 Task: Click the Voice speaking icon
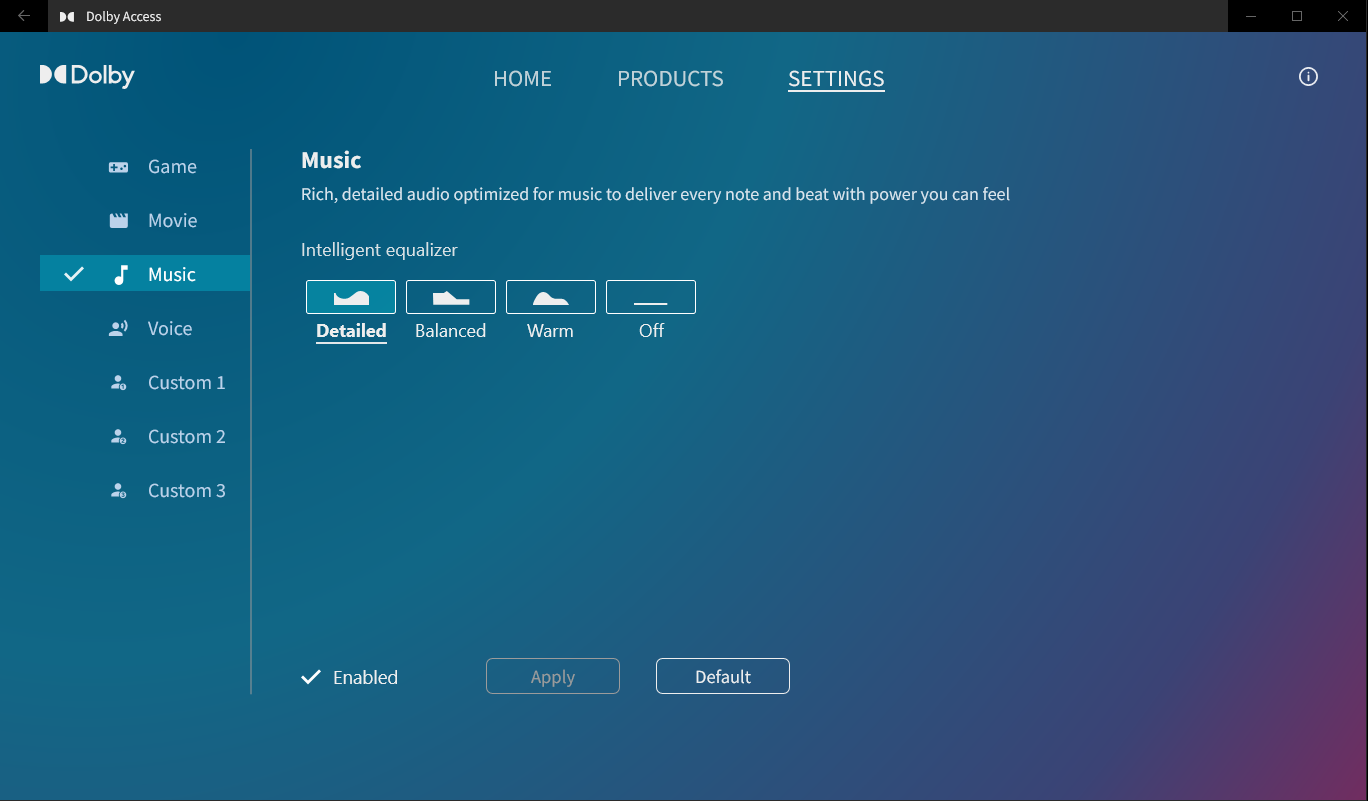point(118,329)
